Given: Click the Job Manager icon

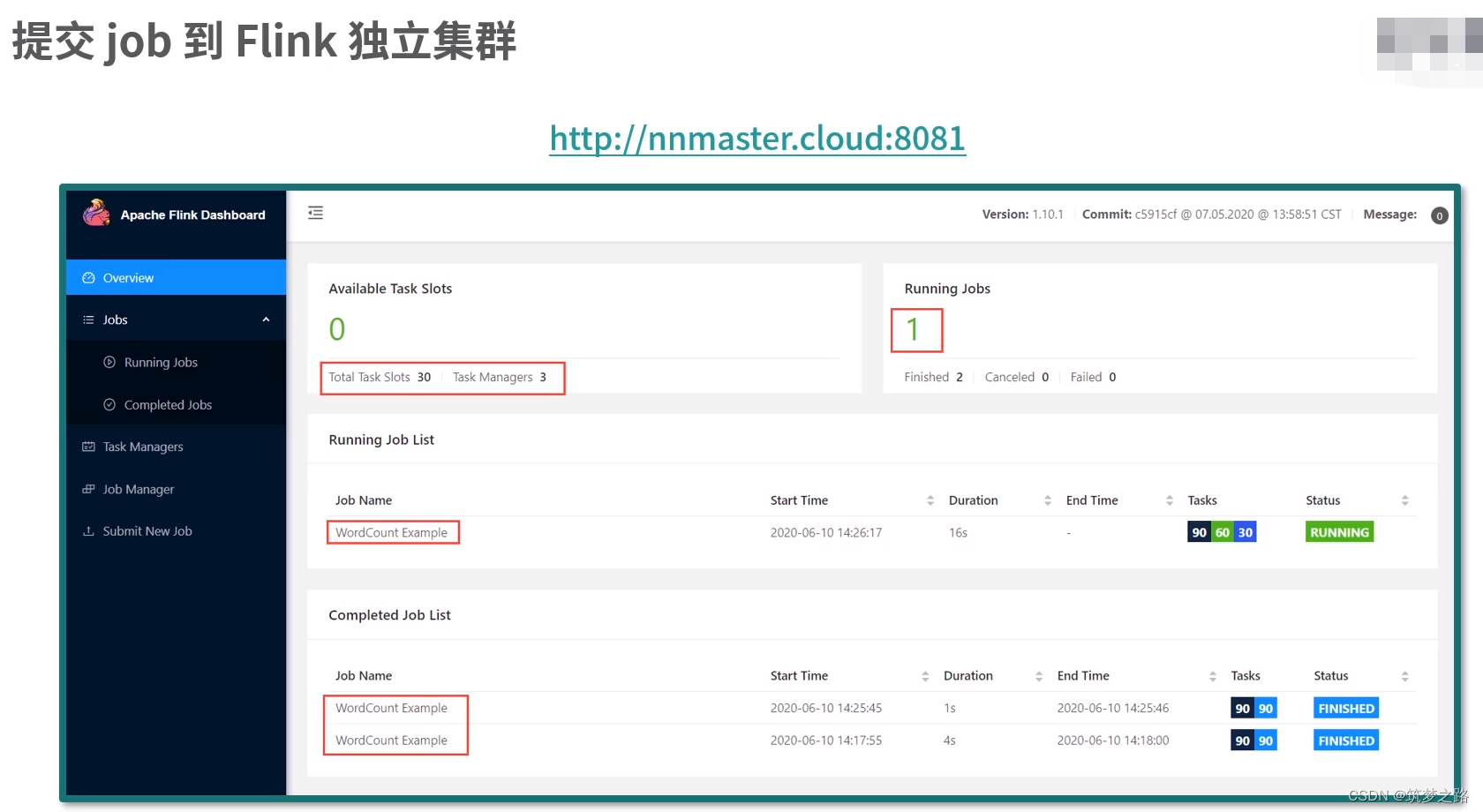Looking at the screenshot, I should [x=88, y=489].
